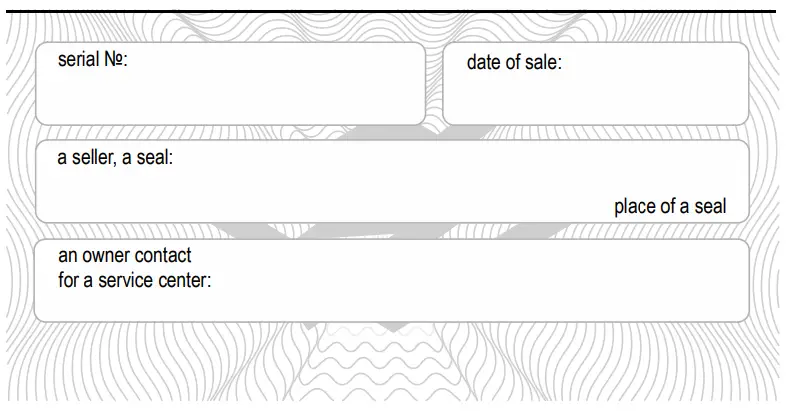Click the № symbol in serial label
Image resolution: width=787 pixels, height=411 pixels.
pyautogui.click(x=115, y=60)
